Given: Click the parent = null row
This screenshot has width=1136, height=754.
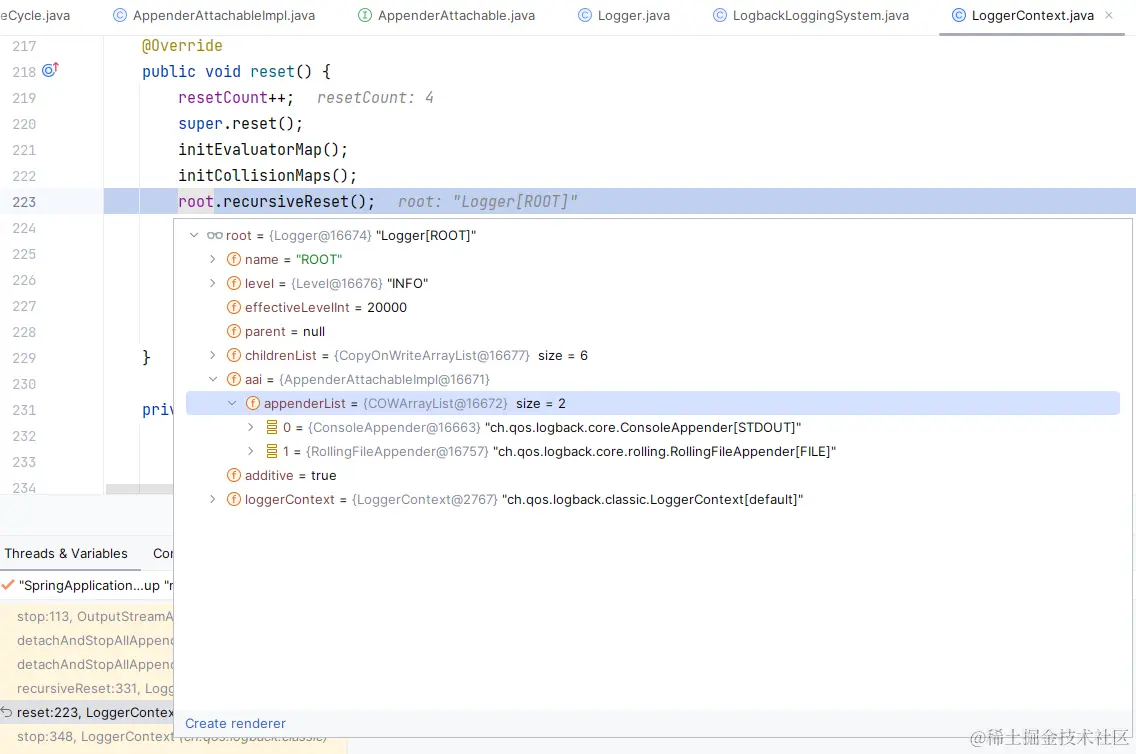Looking at the screenshot, I should tap(653, 331).
